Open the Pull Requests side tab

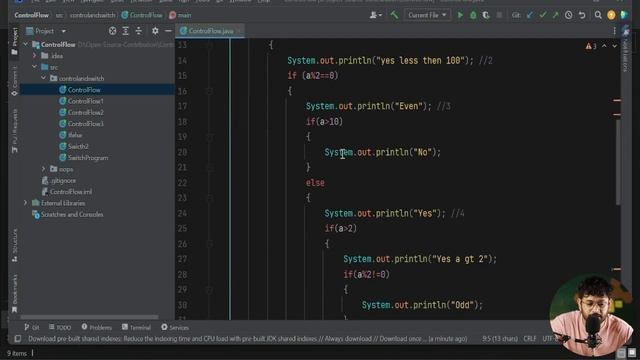[x=15, y=131]
